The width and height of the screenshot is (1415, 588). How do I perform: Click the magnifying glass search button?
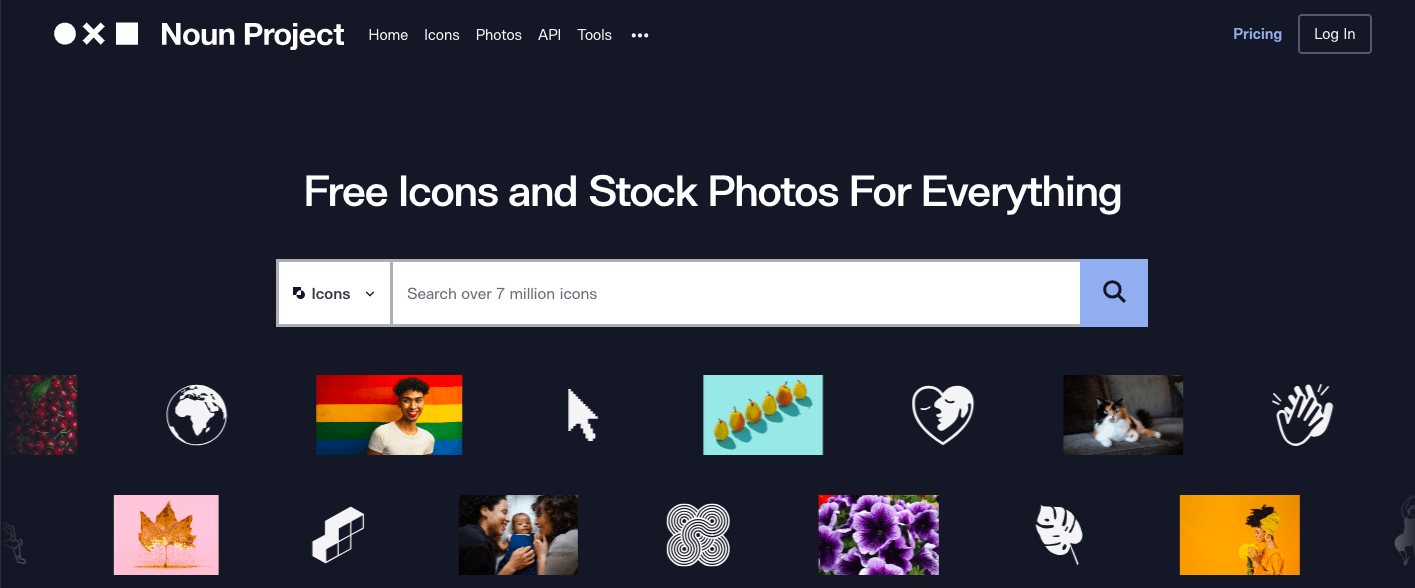(x=1114, y=293)
